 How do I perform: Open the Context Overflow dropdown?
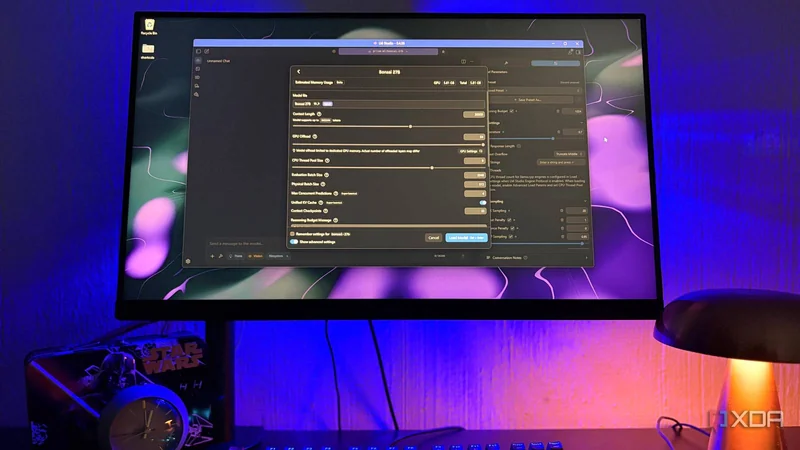[x=569, y=154]
